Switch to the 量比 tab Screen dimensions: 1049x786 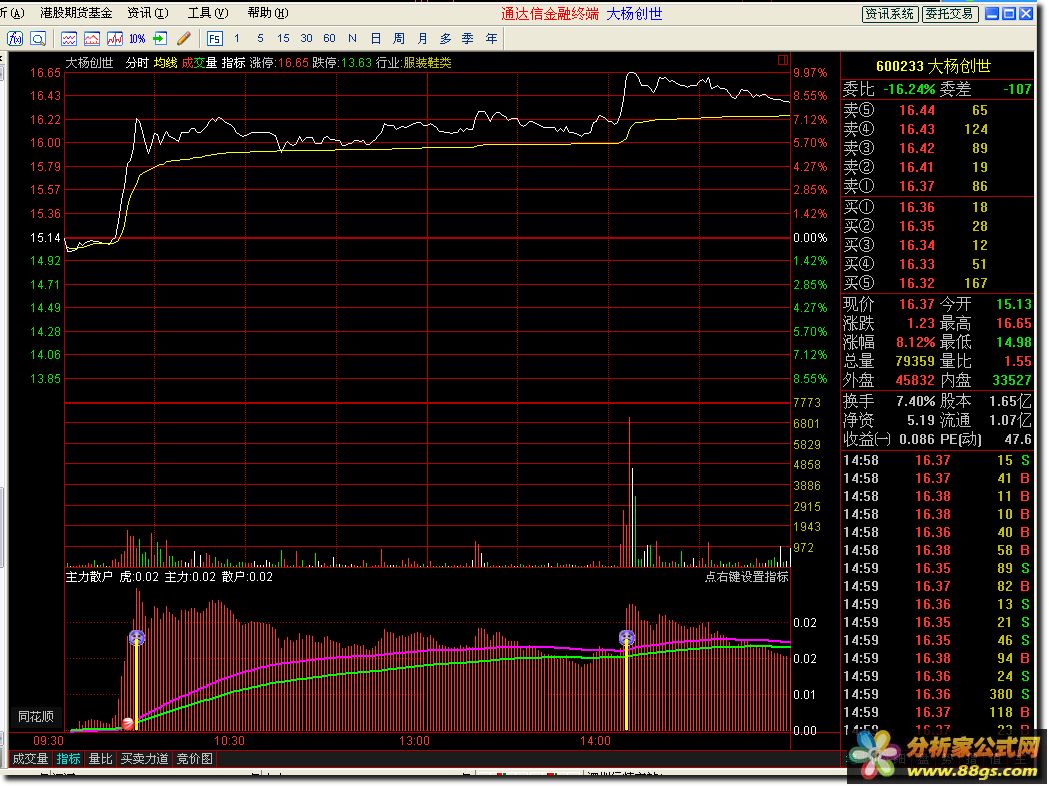point(100,759)
